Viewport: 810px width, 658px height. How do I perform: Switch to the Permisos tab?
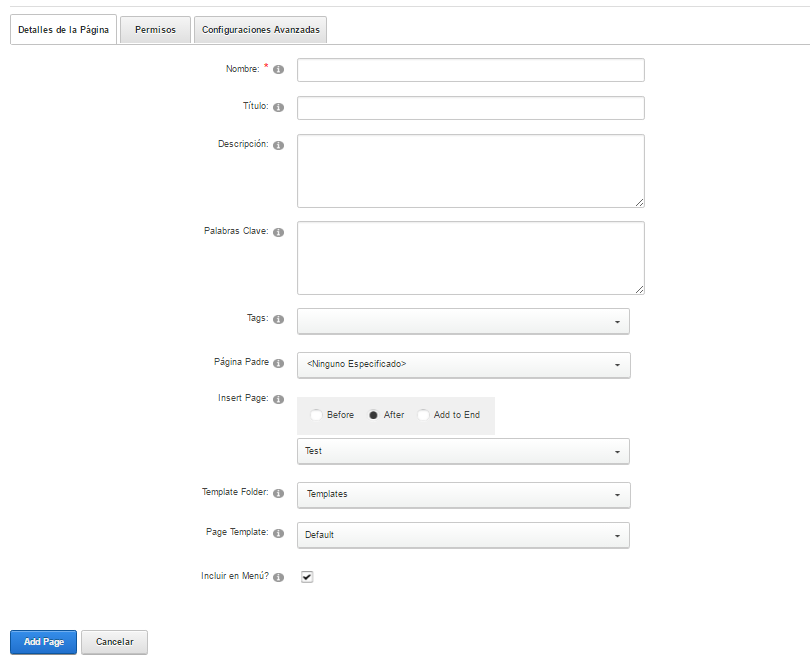click(x=155, y=30)
